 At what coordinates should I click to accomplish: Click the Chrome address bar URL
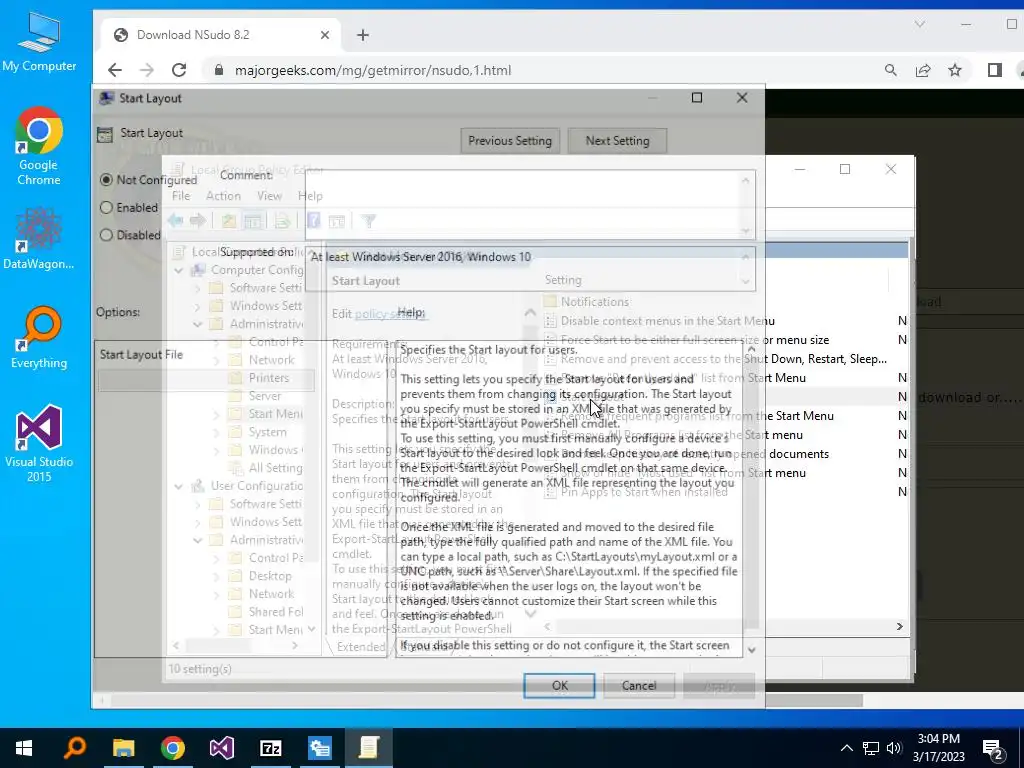[x=373, y=70]
